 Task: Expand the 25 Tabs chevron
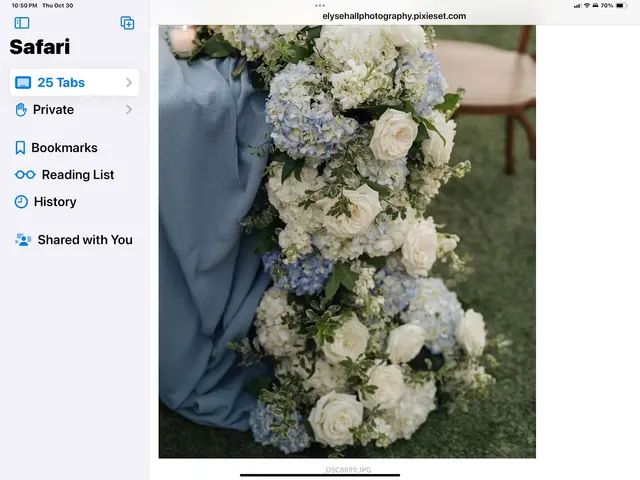click(129, 82)
